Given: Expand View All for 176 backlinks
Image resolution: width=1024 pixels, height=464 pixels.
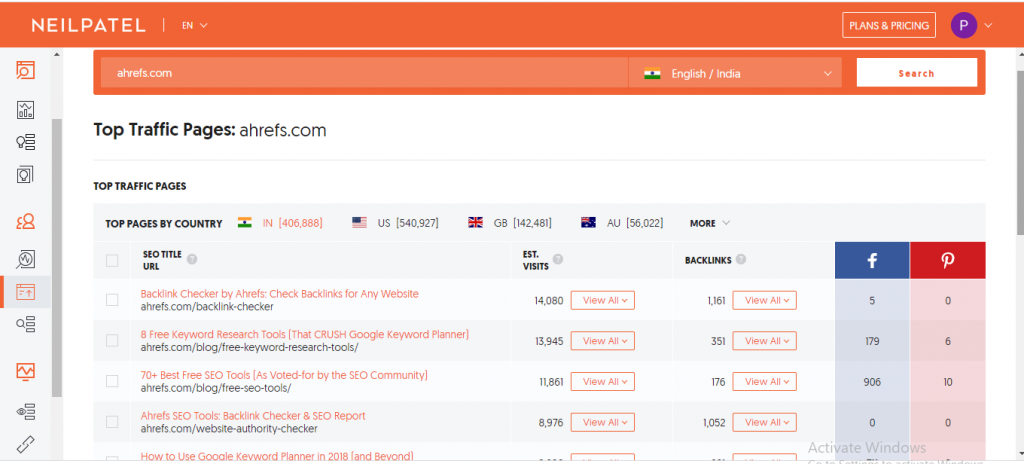Looking at the screenshot, I should pyautogui.click(x=765, y=382).
